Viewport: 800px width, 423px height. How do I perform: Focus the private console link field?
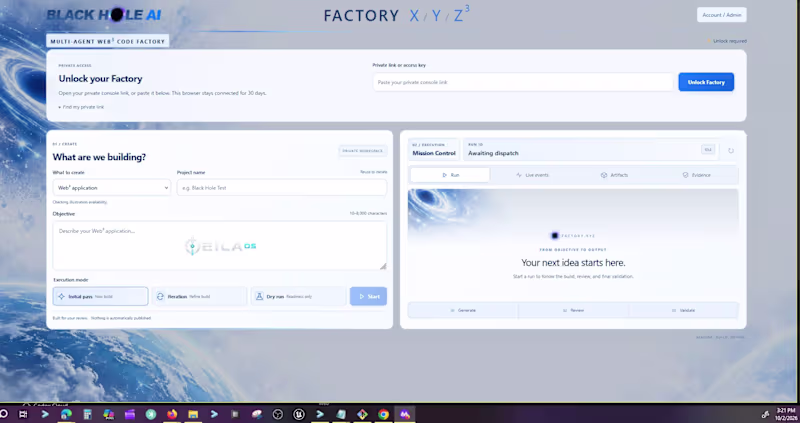(523, 82)
